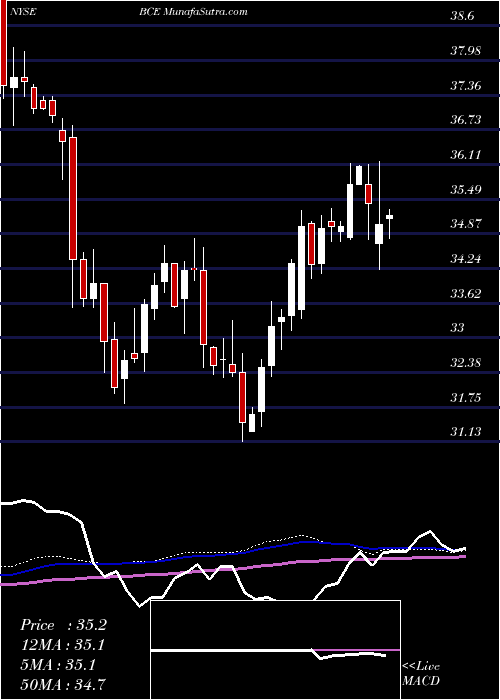The image size is (500, 700).
Task: Click the Price : 35.2 readout
Action: click(x=63, y=625)
